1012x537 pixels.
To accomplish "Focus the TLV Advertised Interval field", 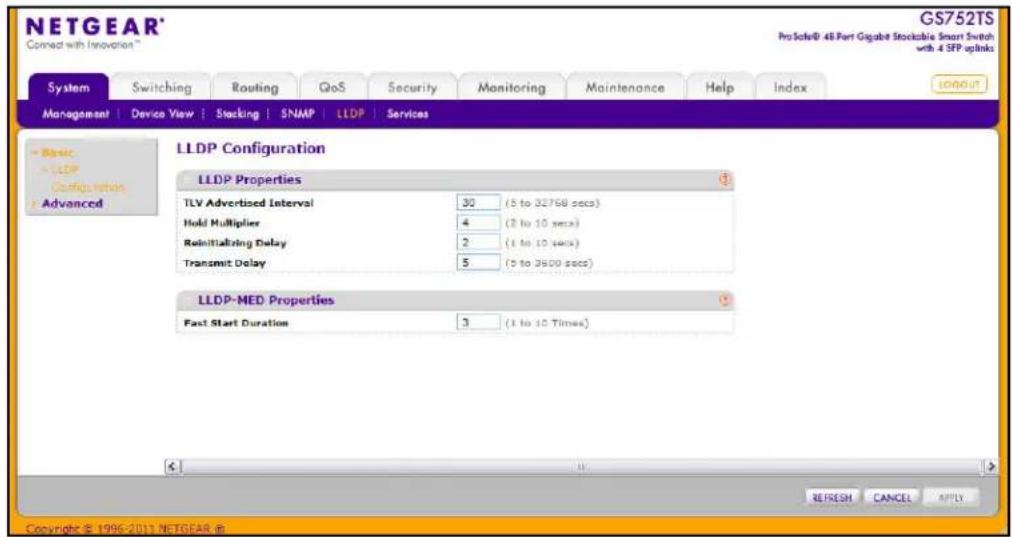I will [478, 203].
